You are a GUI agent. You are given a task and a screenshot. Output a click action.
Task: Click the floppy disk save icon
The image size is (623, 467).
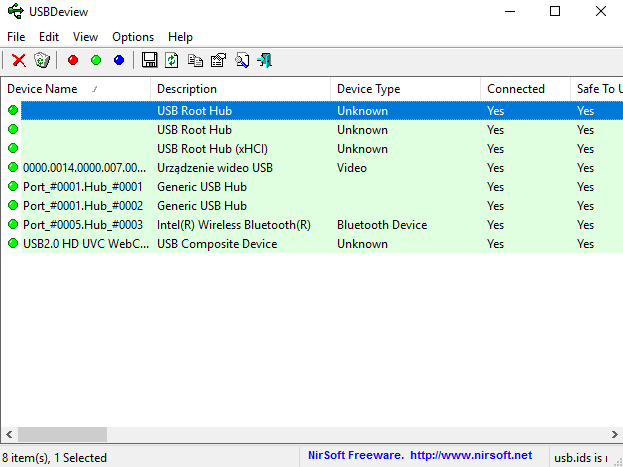(x=149, y=60)
